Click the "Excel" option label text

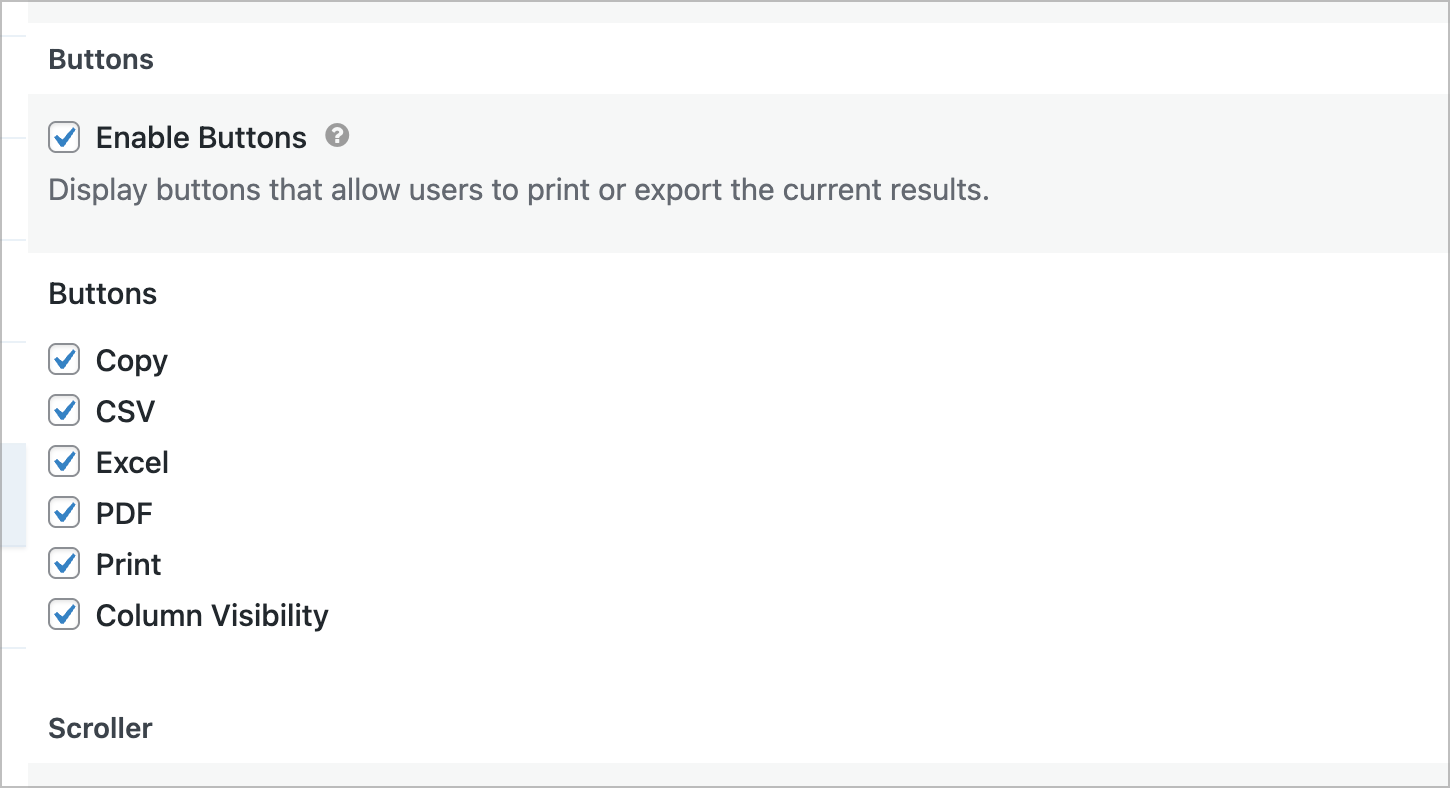coord(132,462)
